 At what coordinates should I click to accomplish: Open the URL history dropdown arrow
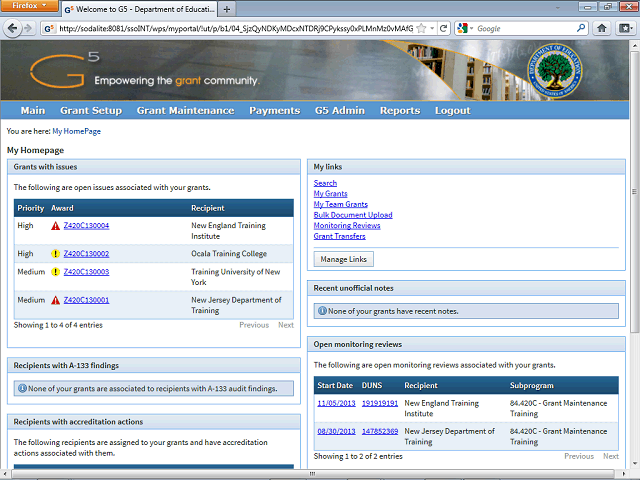tap(432, 28)
